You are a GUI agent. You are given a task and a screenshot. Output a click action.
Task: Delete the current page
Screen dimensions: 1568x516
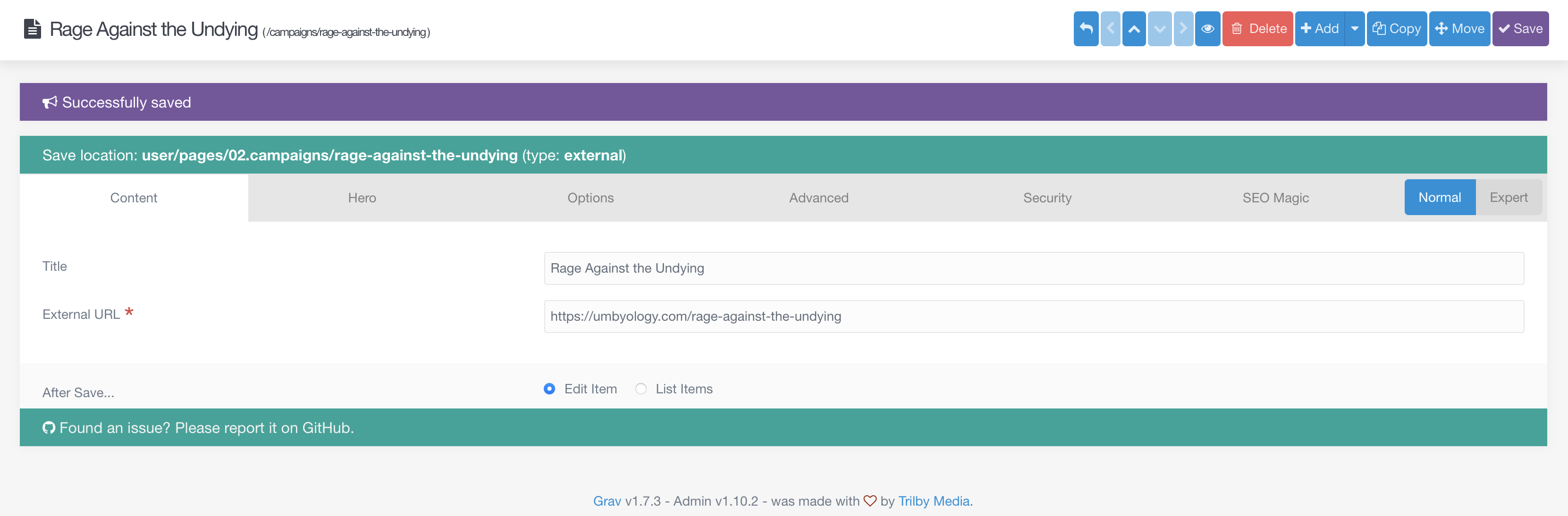coord(1257,29)
